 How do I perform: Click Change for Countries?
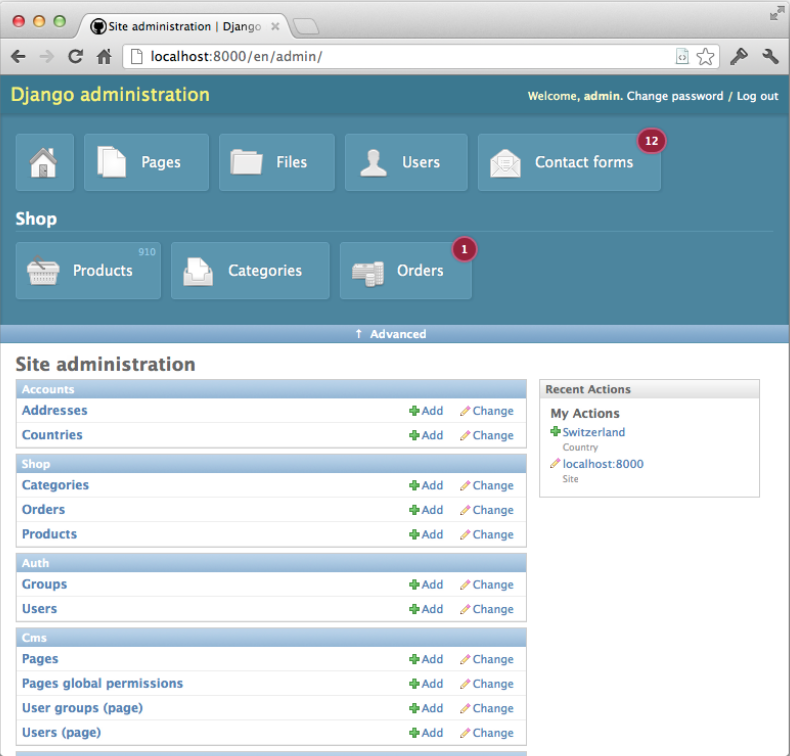pyautogui.click(x=487, y=435)
